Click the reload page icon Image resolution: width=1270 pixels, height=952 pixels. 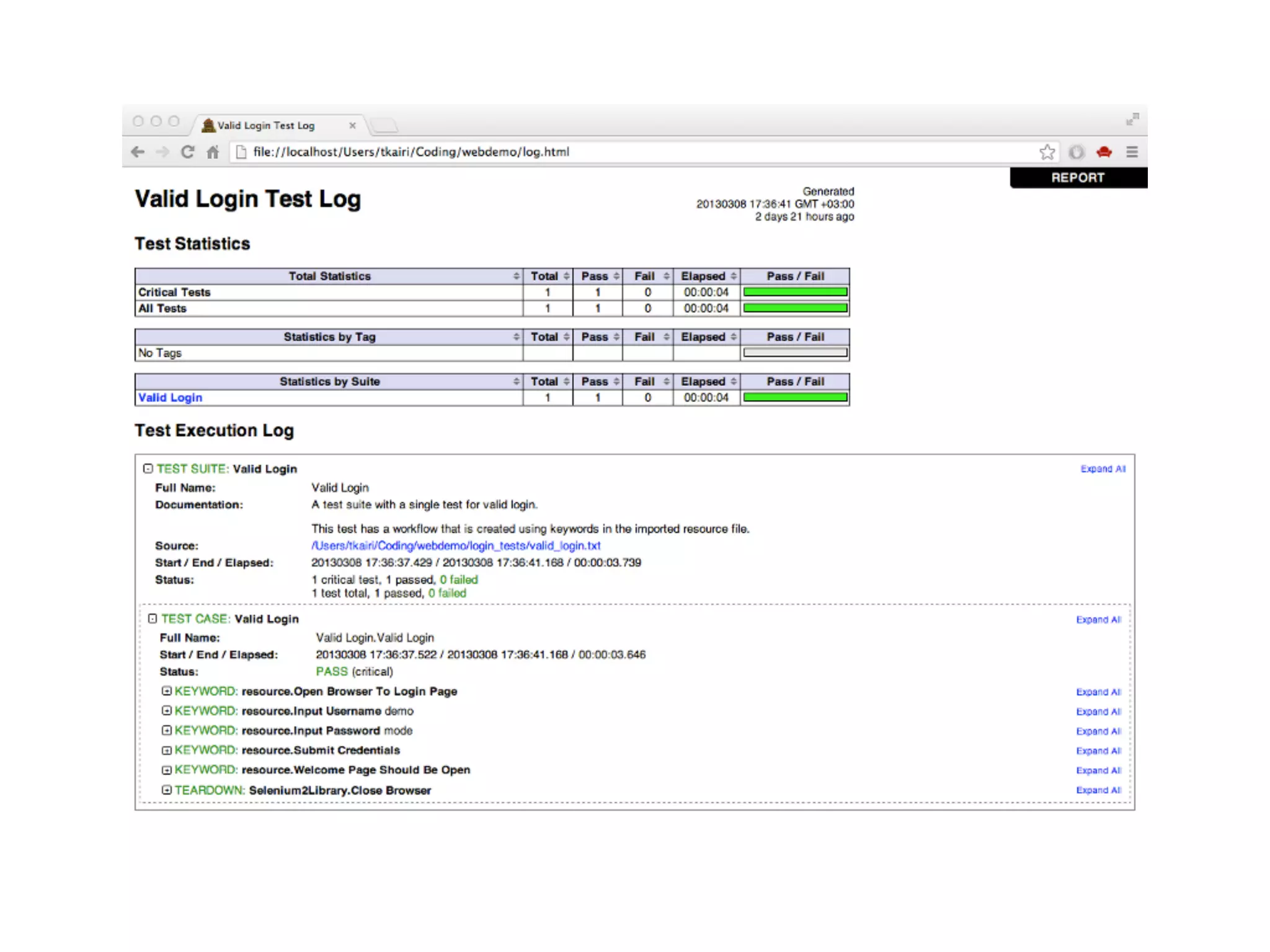point(187,152)
